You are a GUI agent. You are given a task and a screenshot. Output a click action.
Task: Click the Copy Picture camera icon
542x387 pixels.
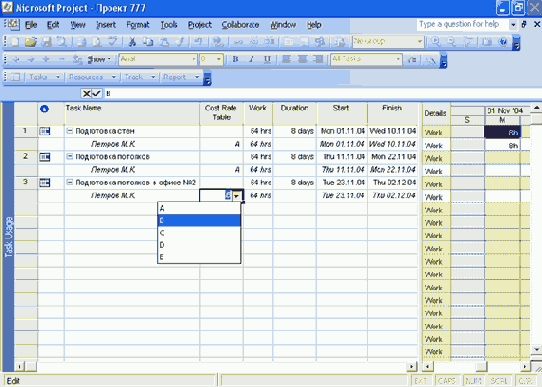point(487,42)
